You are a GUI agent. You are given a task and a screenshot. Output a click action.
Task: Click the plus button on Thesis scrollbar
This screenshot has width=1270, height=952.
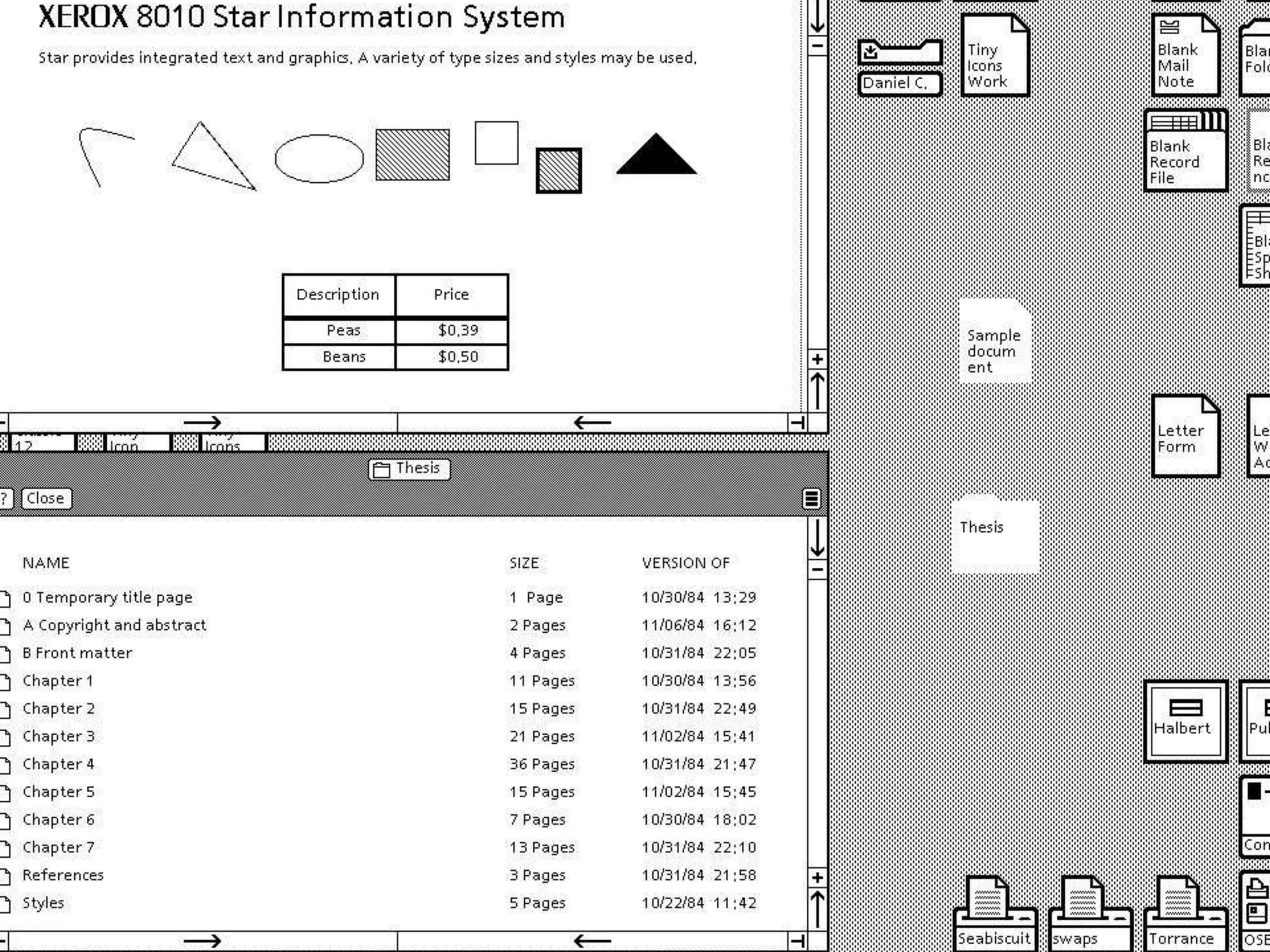point(818,878)
